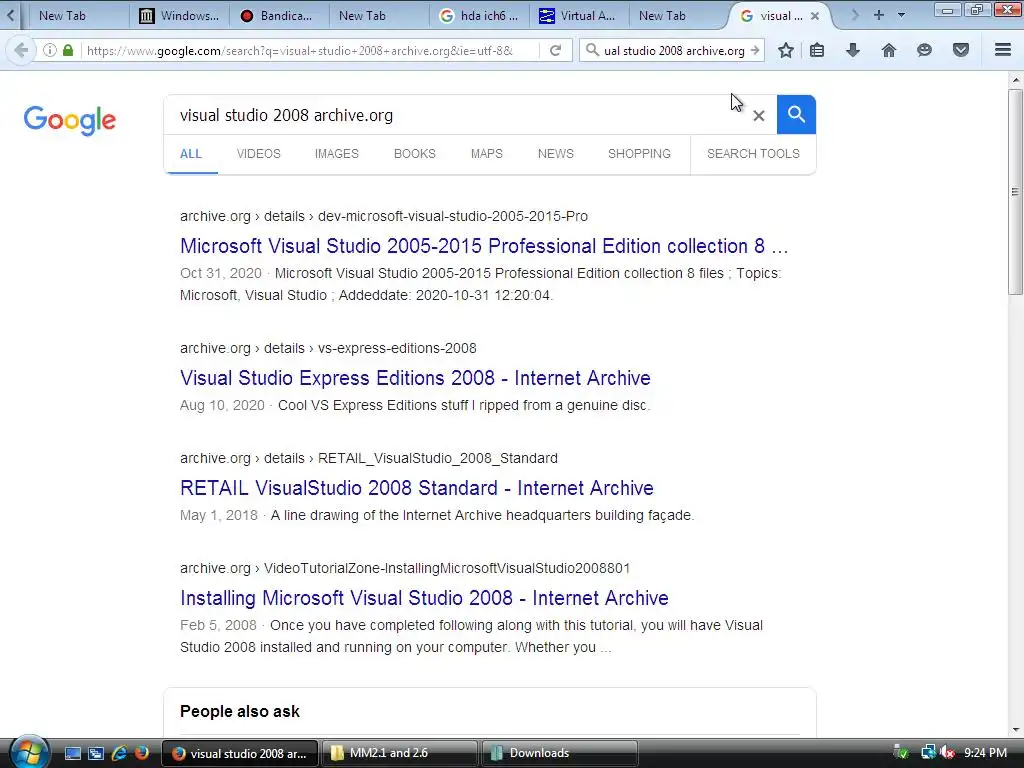Click the browser toolbar search field text
This screenshot has height=768, width=1024.
click(x=674, y=51)
